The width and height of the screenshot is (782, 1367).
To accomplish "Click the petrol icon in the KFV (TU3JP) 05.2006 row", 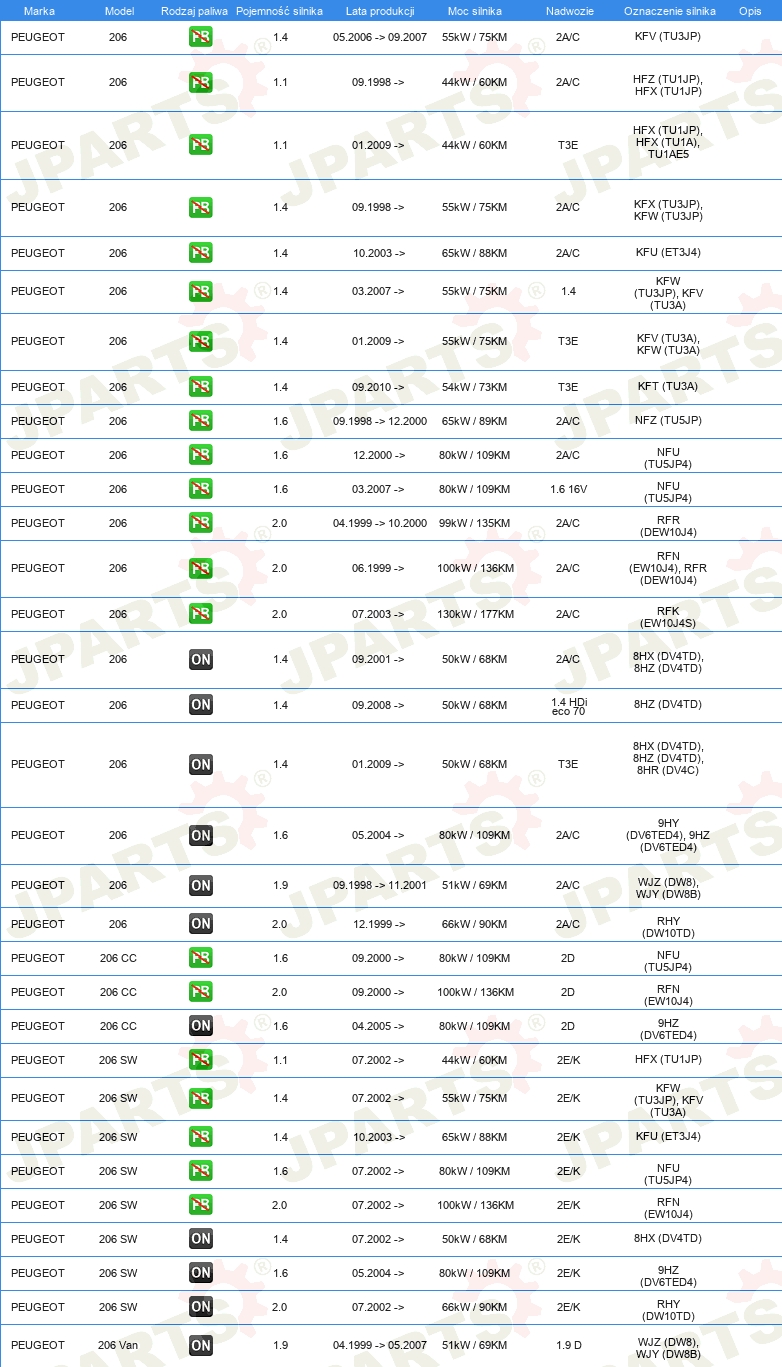I will [201, 38].
